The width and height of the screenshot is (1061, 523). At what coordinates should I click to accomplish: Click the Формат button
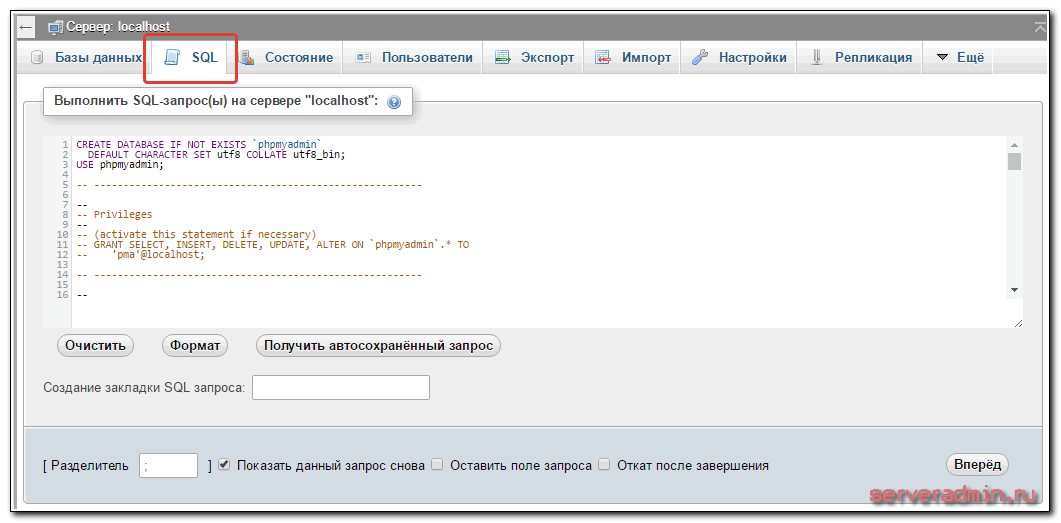tap(196, 346)
